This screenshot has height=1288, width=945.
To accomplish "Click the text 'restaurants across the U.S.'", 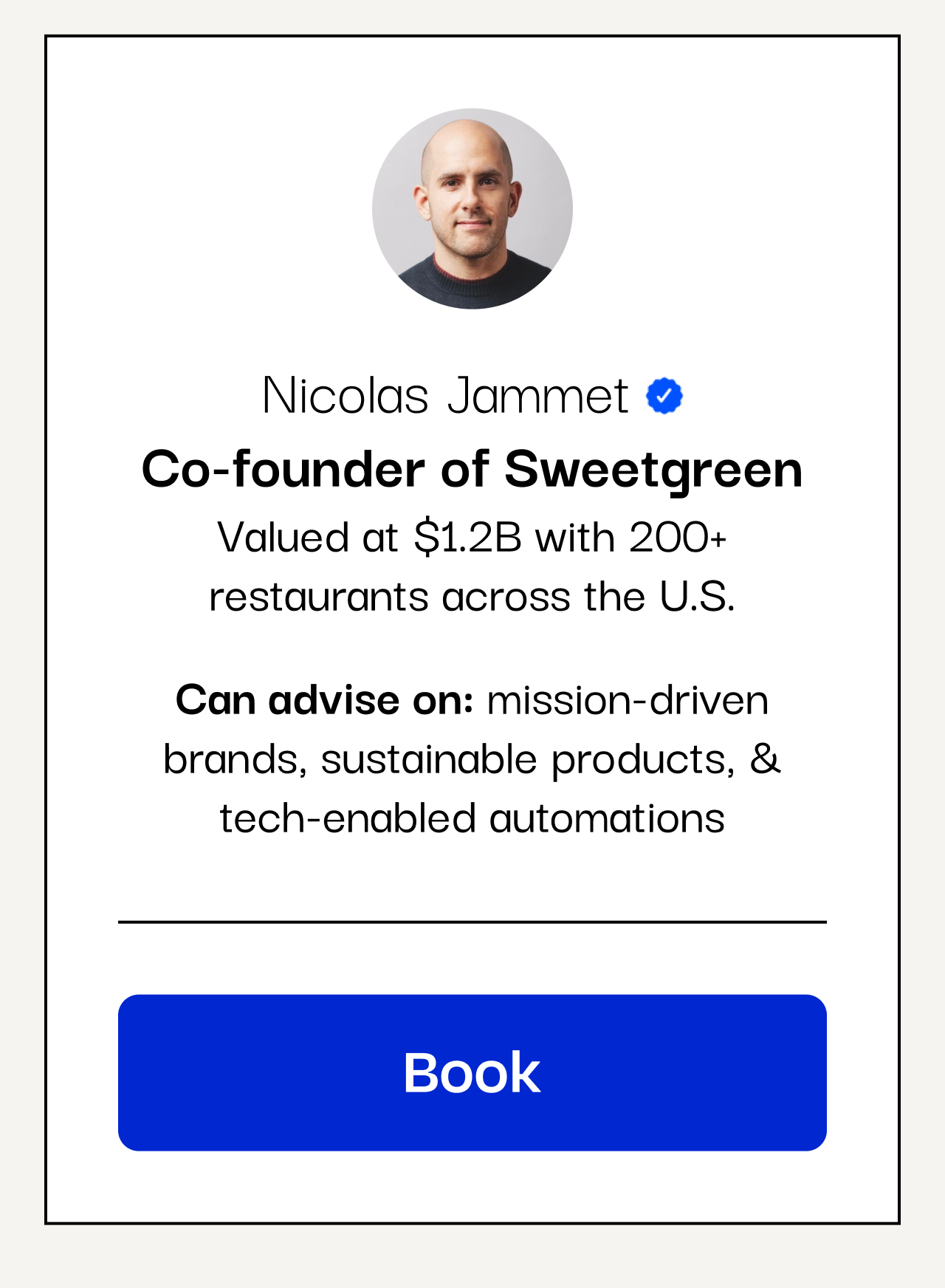I will [x=472, y=597].
